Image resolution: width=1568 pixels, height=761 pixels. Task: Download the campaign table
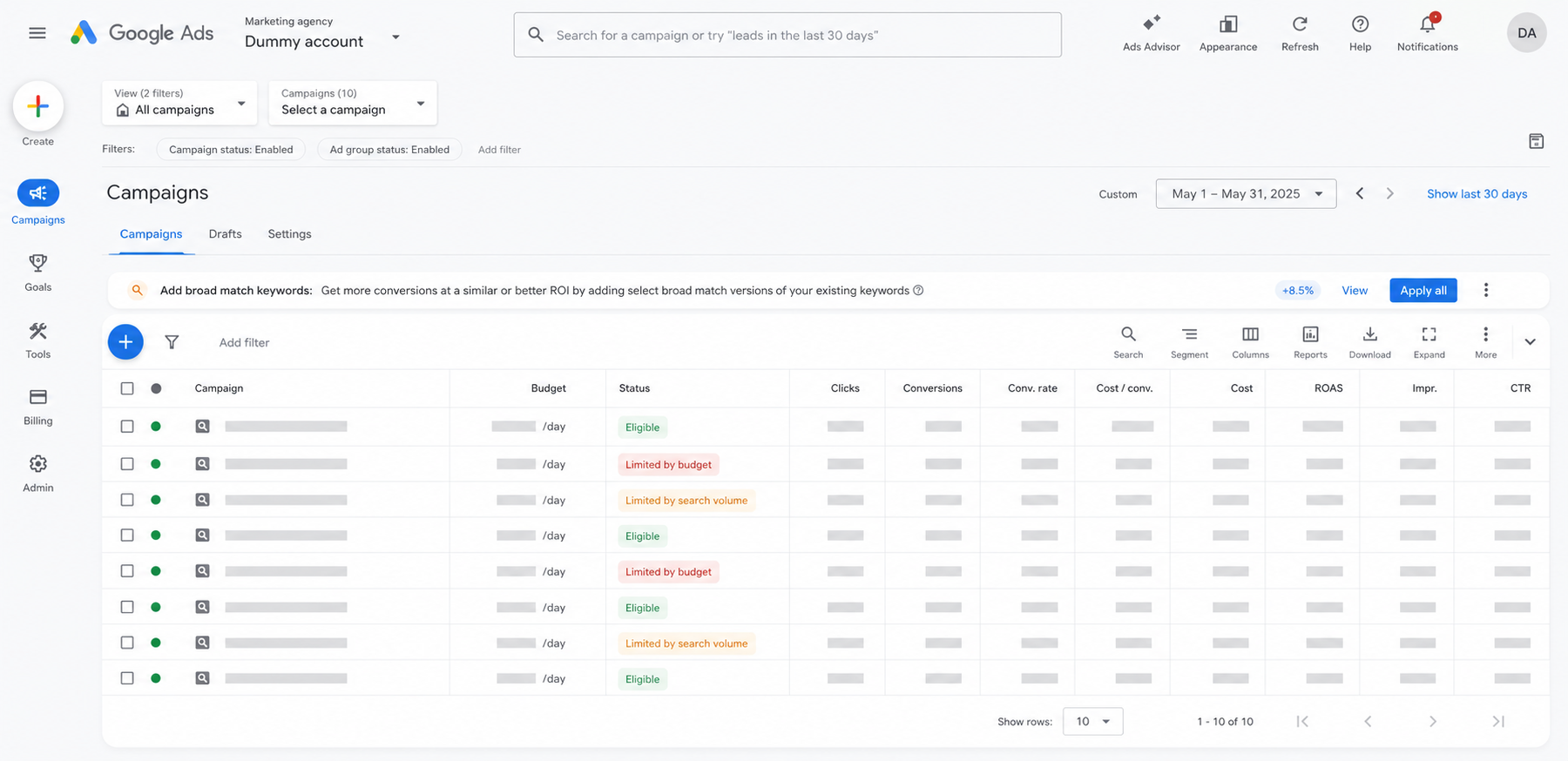1369,341
